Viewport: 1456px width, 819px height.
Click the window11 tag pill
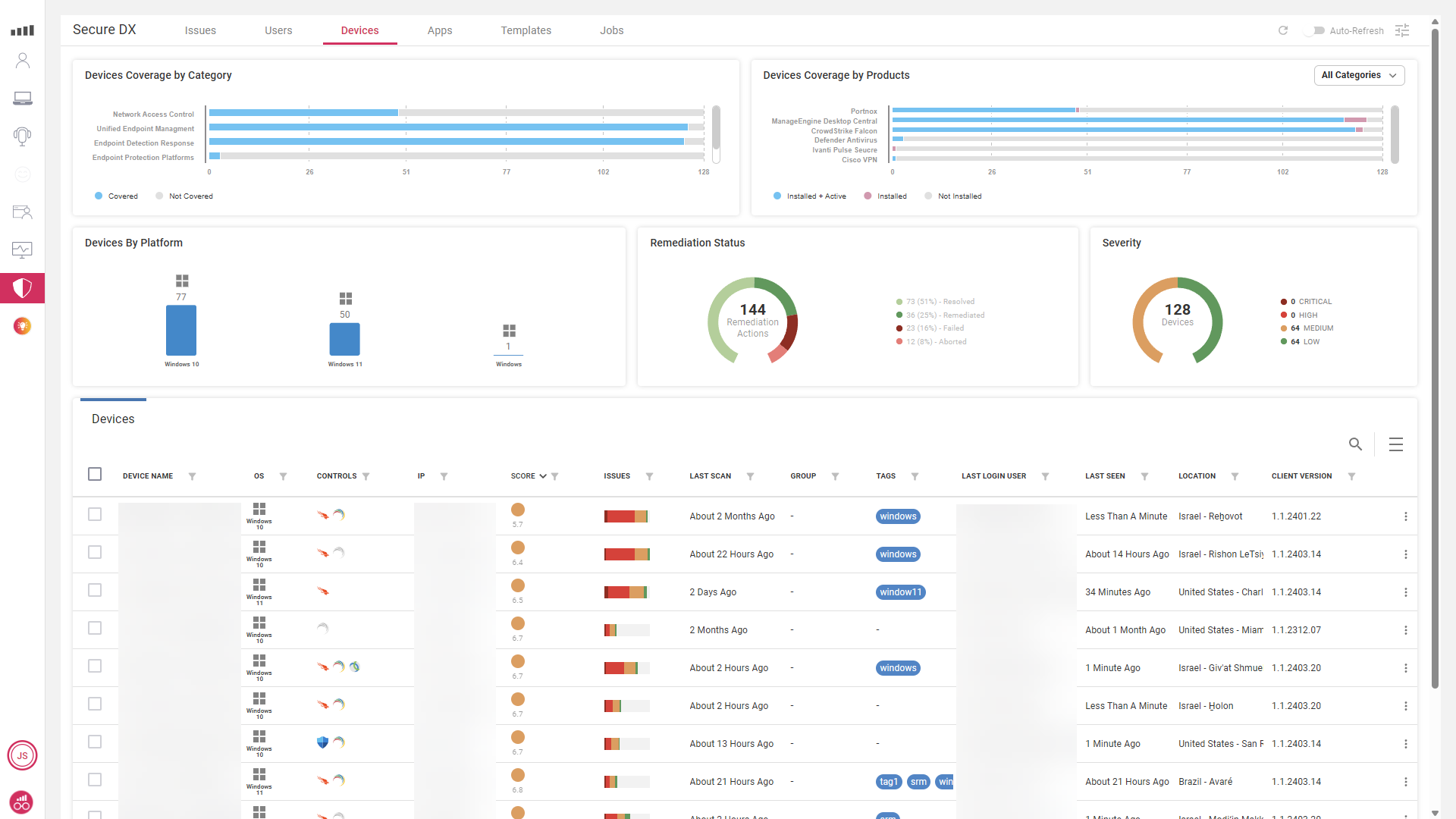click(x=900, y=592)
